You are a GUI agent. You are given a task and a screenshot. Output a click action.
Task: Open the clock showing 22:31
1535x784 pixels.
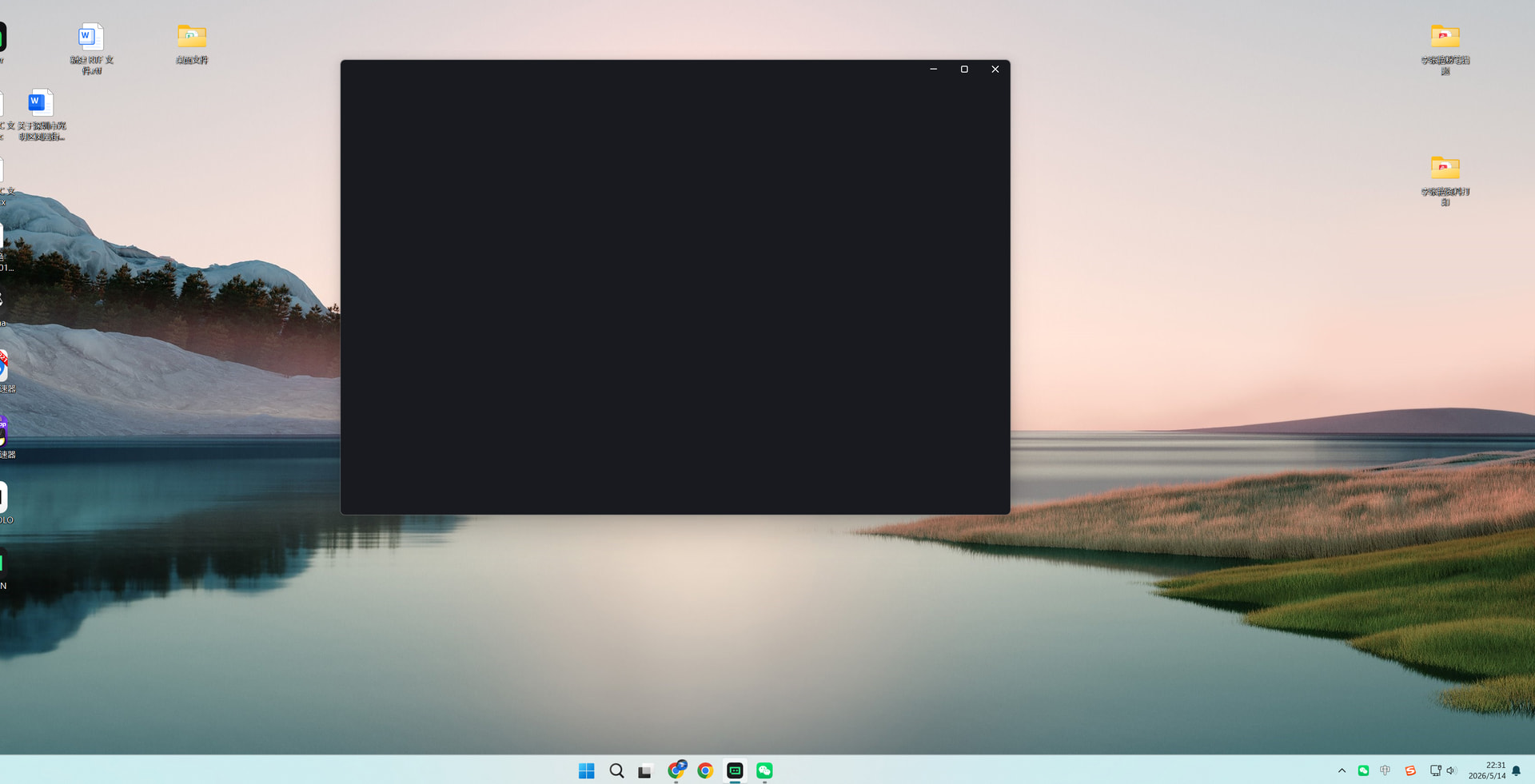pos(1487,770)
